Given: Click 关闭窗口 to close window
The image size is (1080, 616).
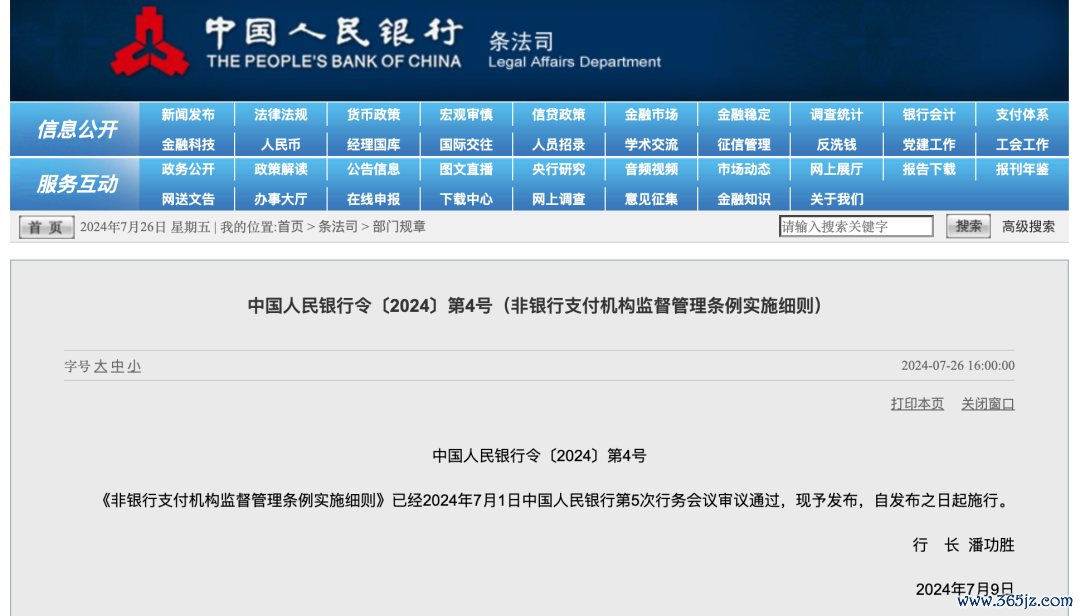Looking at the screenshot, I should pos(987,404).
